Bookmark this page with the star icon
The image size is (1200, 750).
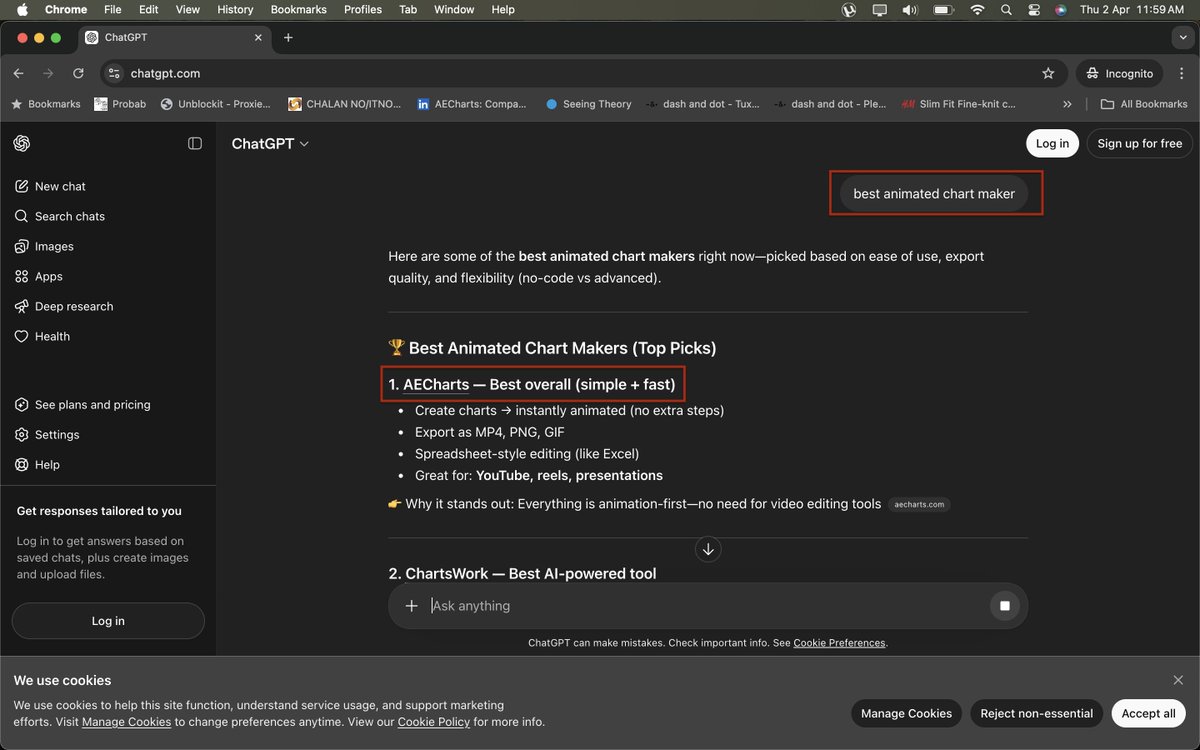pos(1048,73)
